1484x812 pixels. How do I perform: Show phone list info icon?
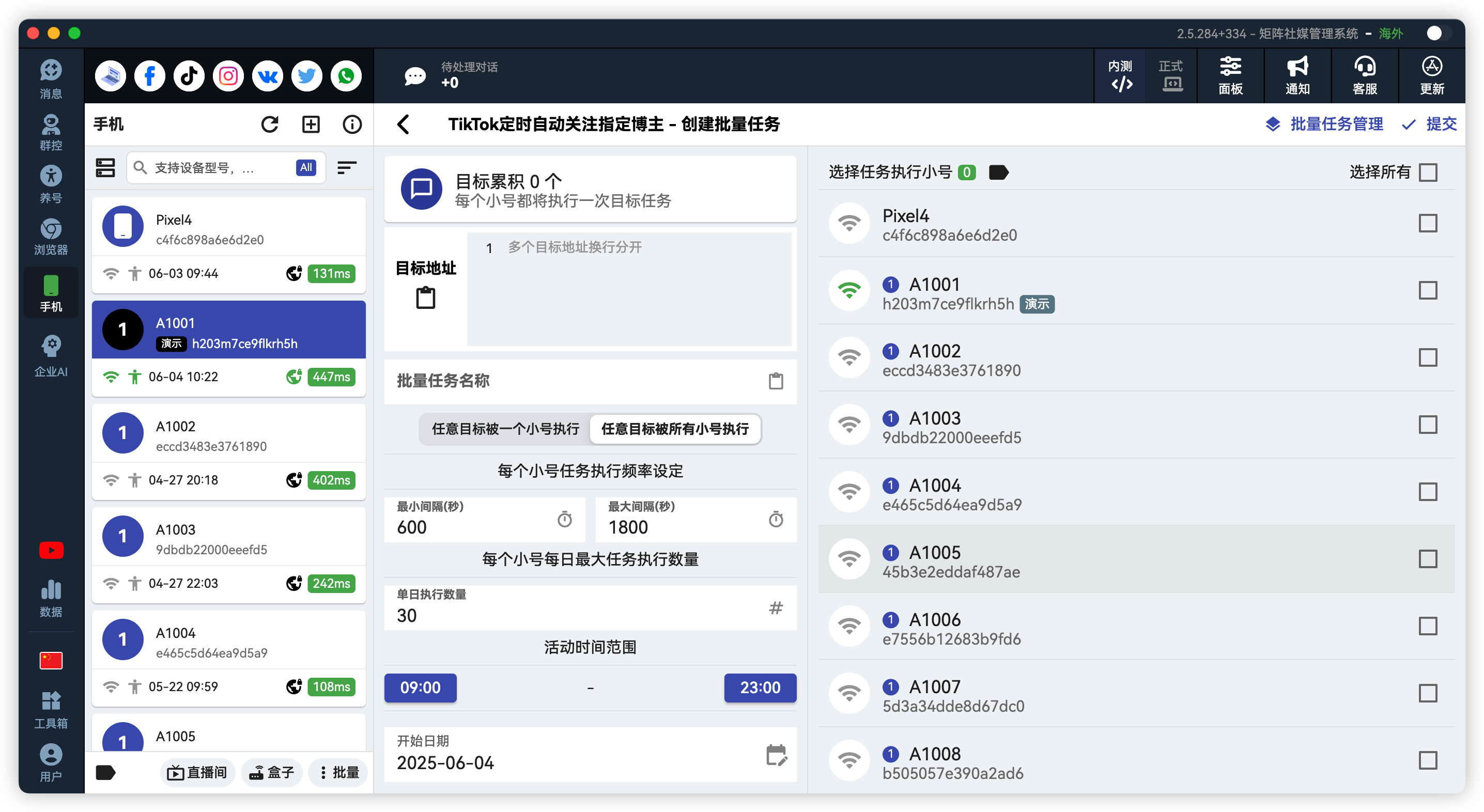click(x=352, y=124)
